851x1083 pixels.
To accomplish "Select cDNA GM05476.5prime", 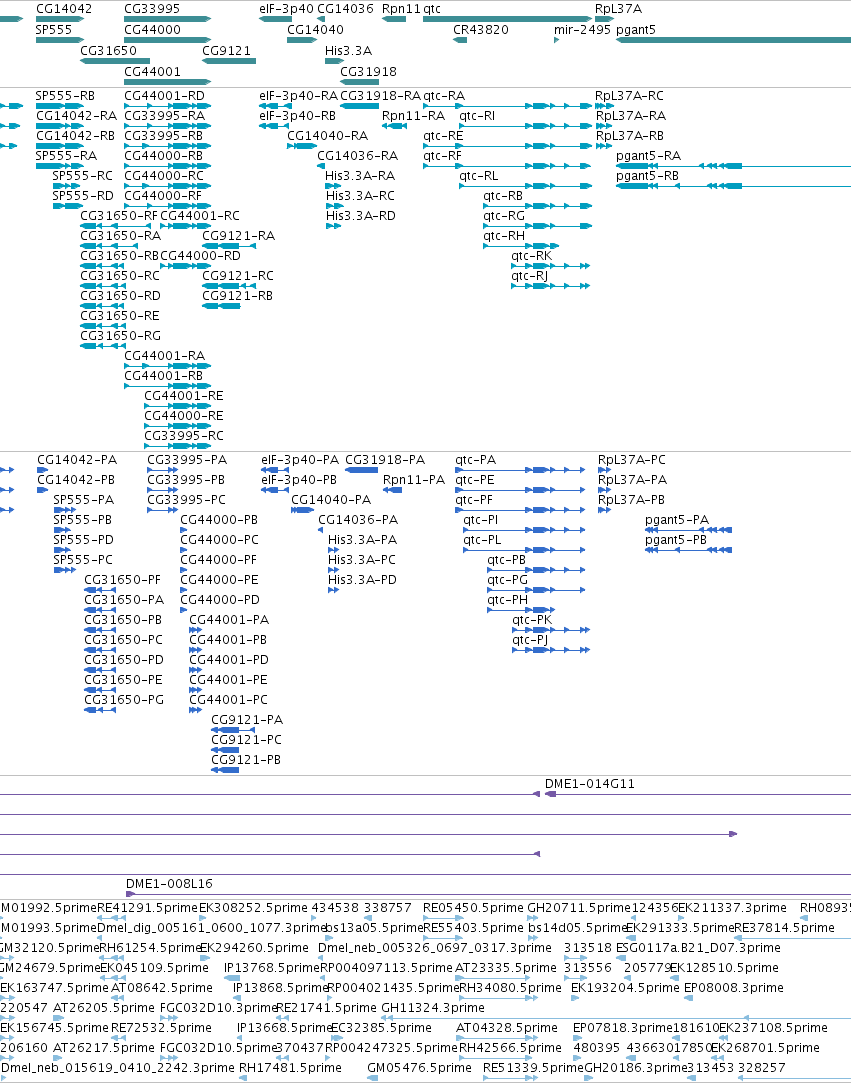I will (x=419, y=1068).
